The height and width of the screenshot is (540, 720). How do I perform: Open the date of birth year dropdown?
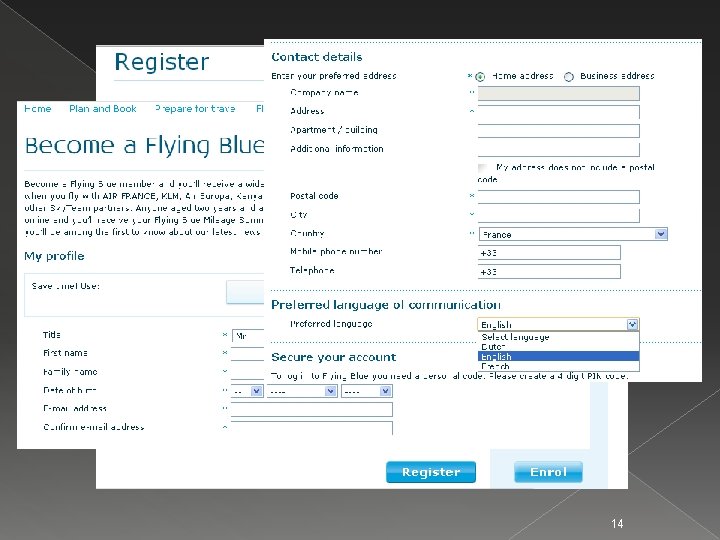366,391
